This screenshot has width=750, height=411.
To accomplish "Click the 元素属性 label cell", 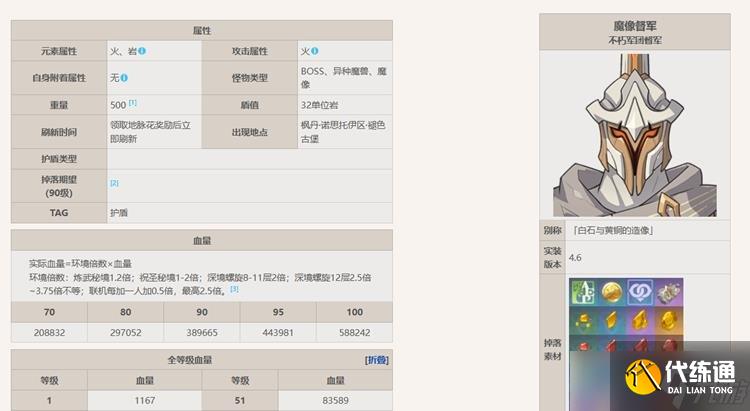I will [59, 51].
